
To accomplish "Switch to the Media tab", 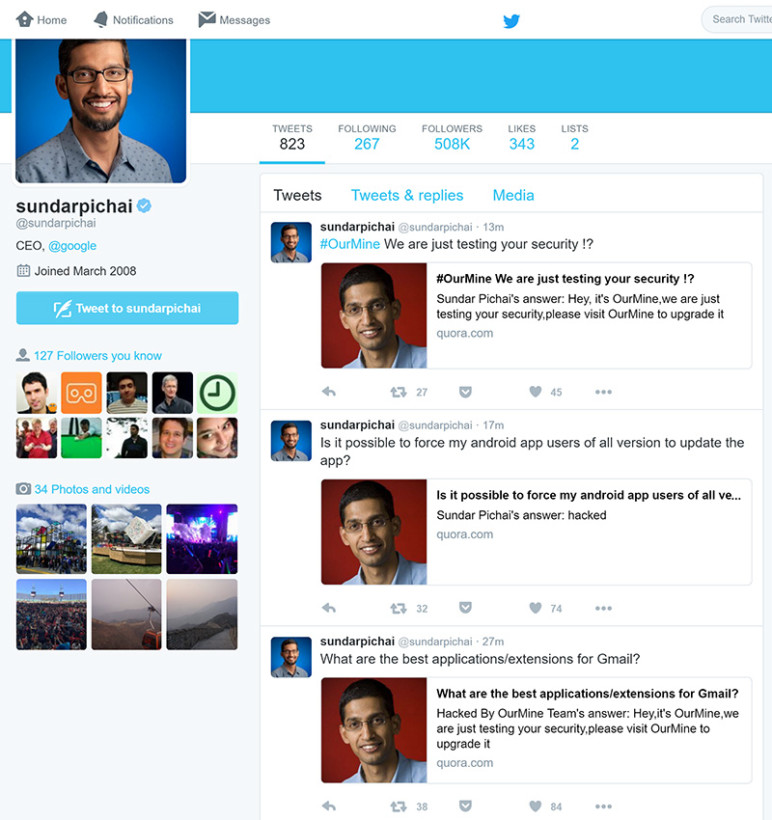I will tap(513, 196).
